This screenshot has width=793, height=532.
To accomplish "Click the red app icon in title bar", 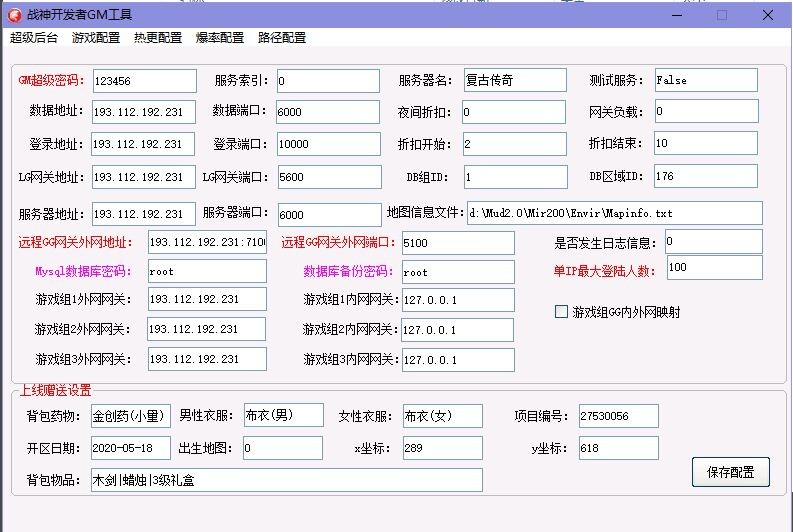I will (x=14, y=15).
